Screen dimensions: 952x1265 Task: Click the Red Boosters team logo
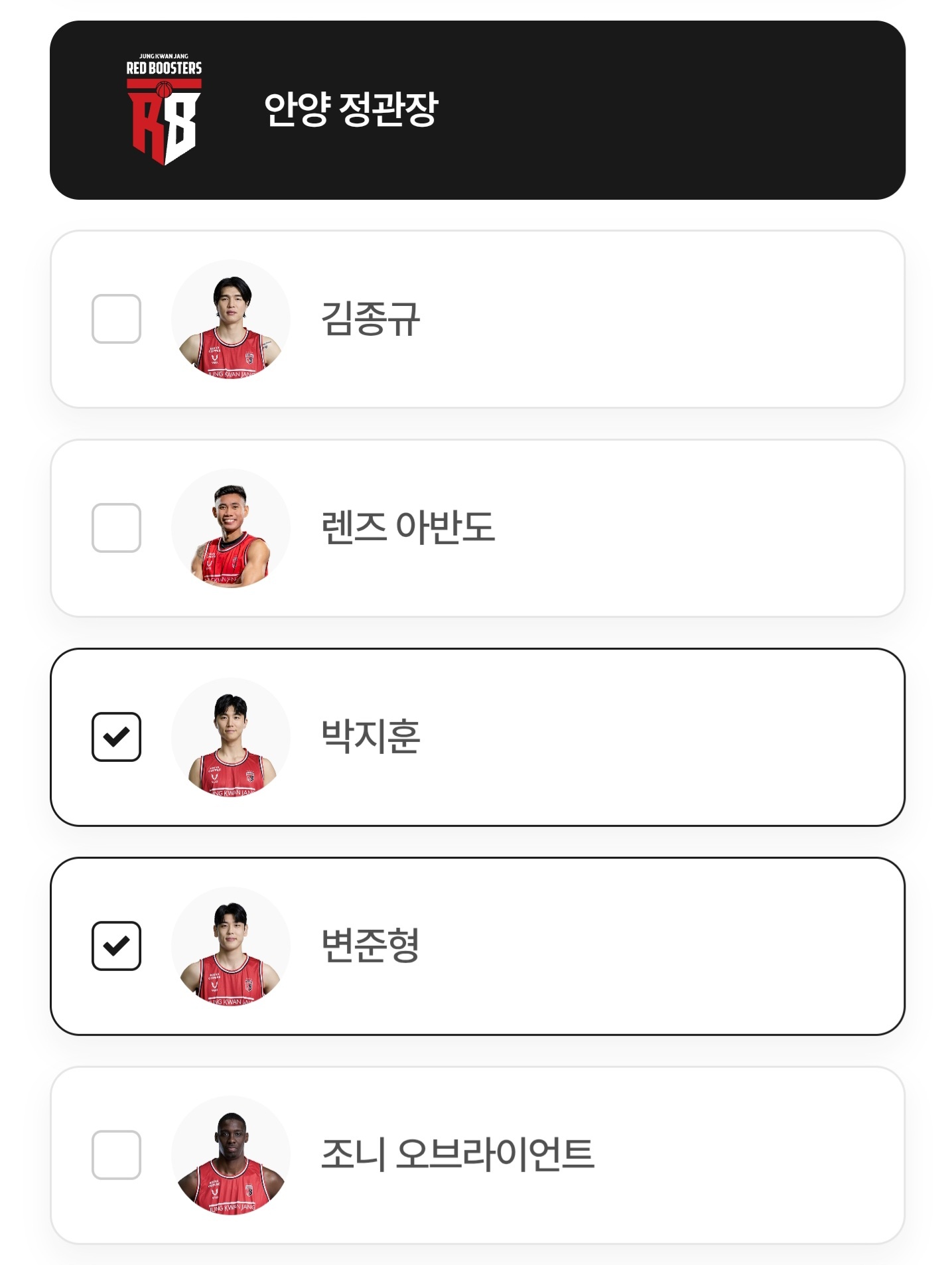[164, 110]
